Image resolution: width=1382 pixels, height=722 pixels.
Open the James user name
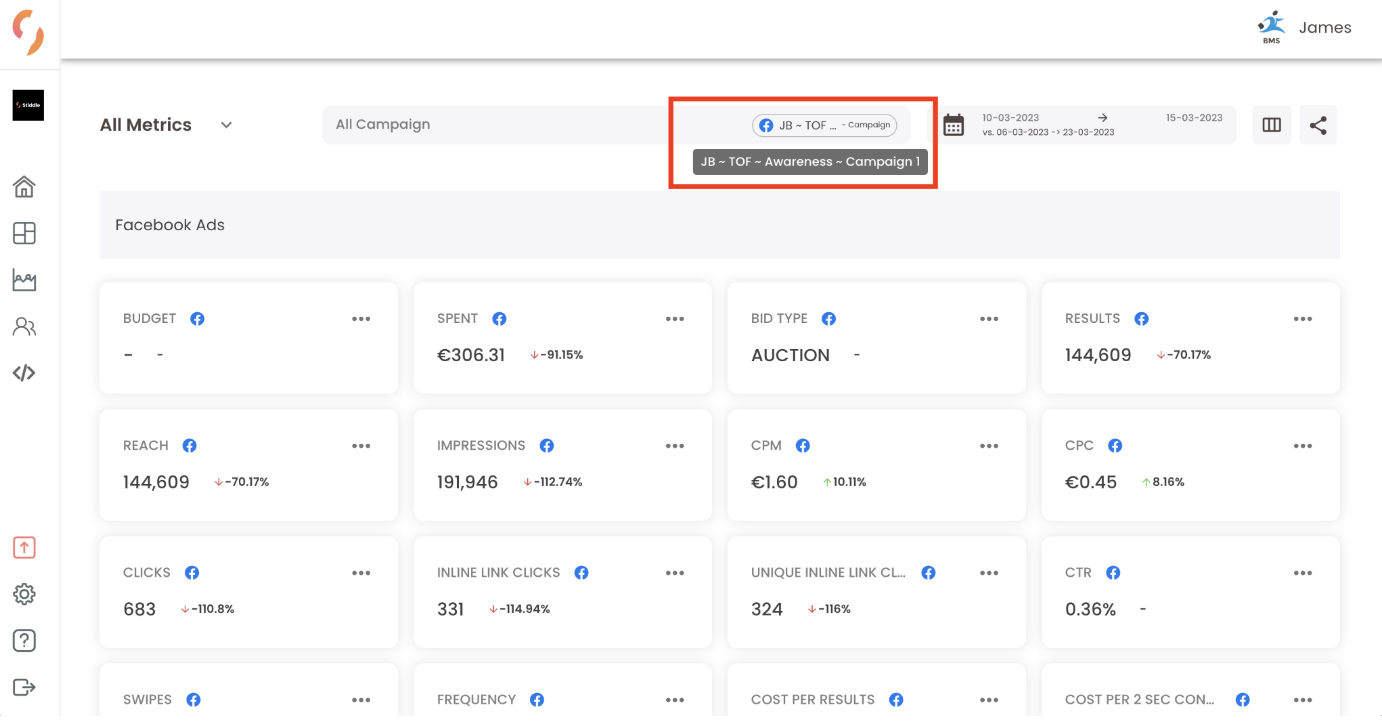click(x=1325, y=28)
